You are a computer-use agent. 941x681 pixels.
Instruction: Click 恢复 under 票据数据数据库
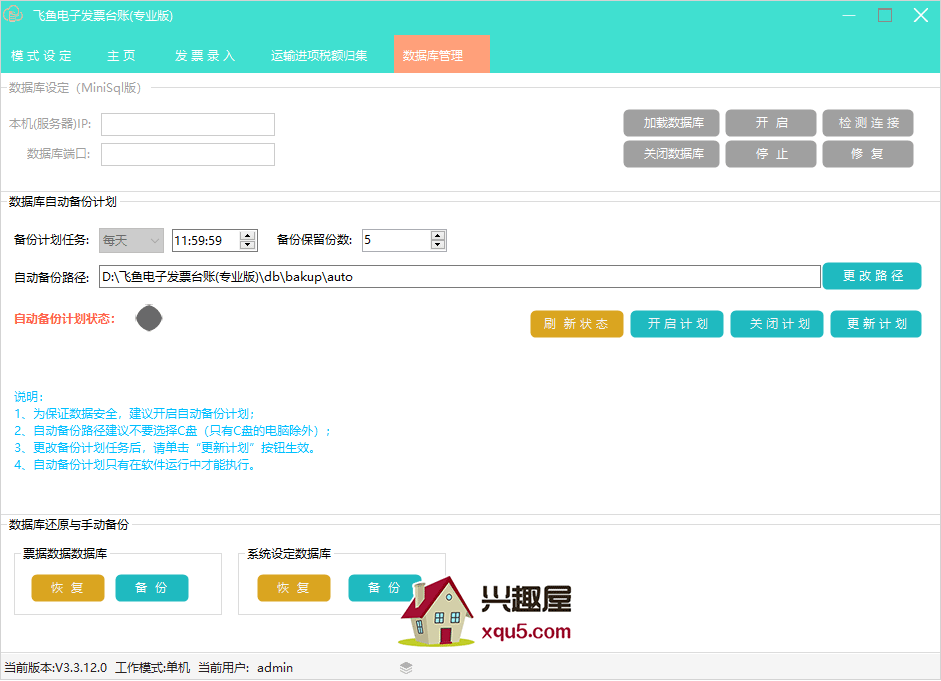(x=68, y=588)
